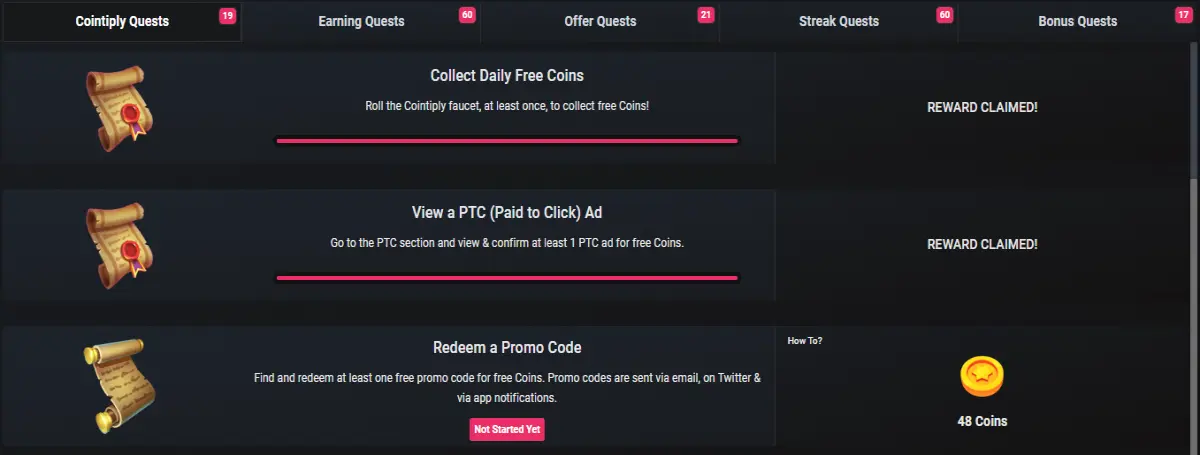Select the Cointiply Quests tab
This screenshot has width=1200, height=455.
coord(122,21)
